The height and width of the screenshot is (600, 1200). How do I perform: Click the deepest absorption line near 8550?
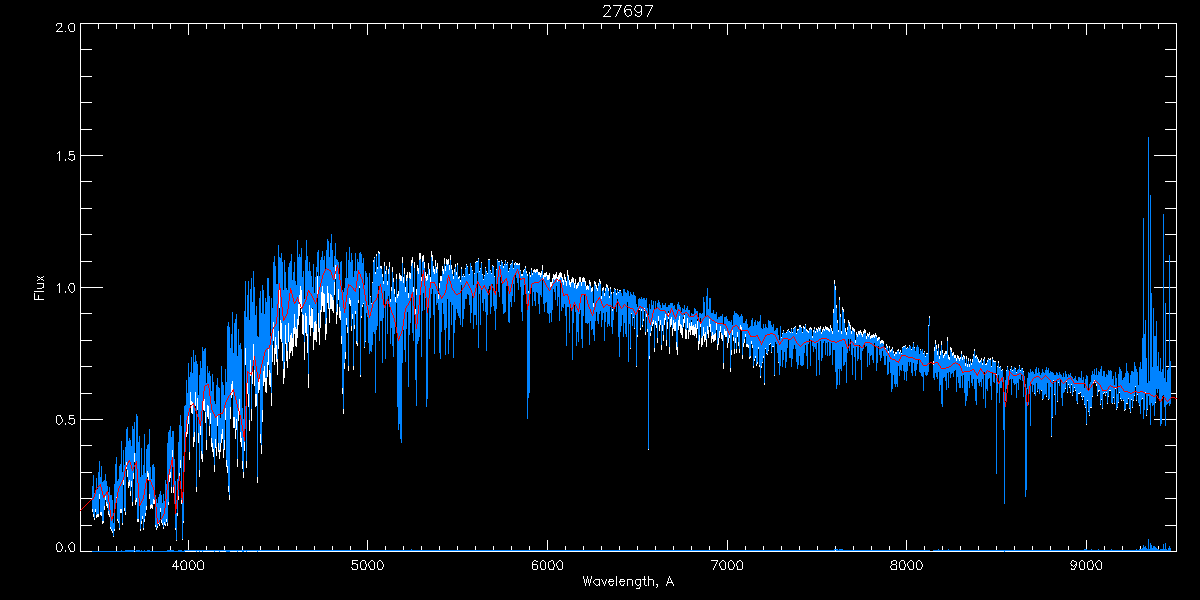click(x=1004, y=503)
